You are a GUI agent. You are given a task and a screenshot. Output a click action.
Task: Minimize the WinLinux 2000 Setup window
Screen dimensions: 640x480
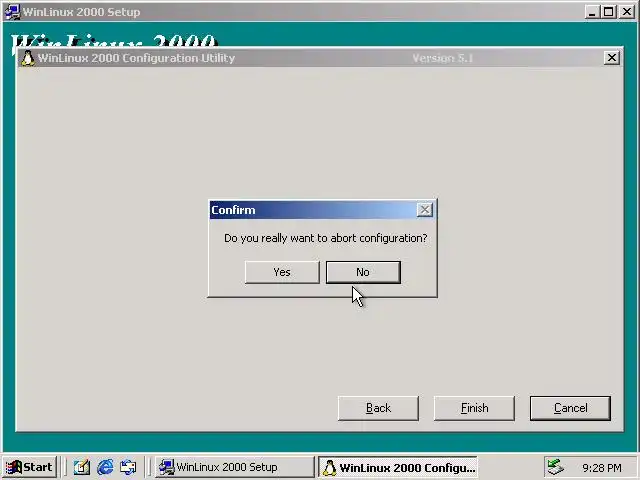(591, 11)
